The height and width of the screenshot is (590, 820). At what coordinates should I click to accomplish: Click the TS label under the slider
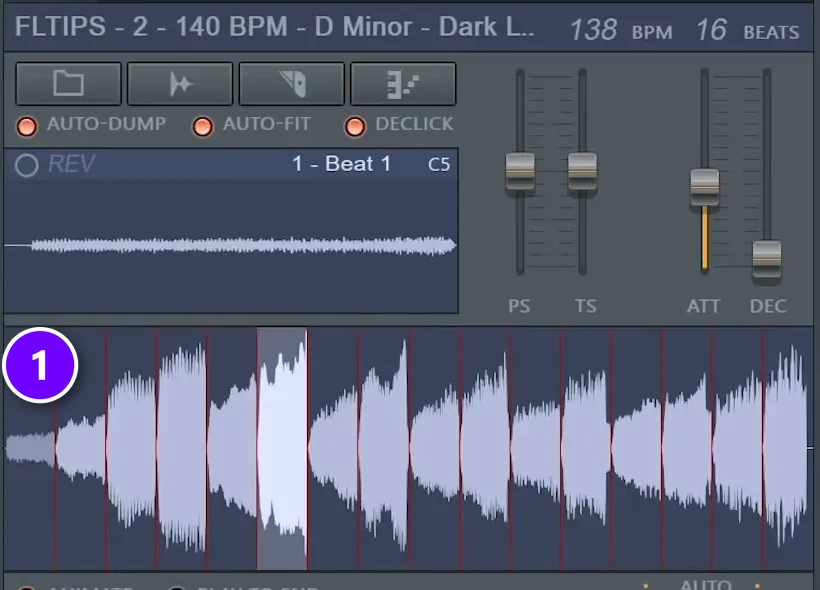(585, 306)
